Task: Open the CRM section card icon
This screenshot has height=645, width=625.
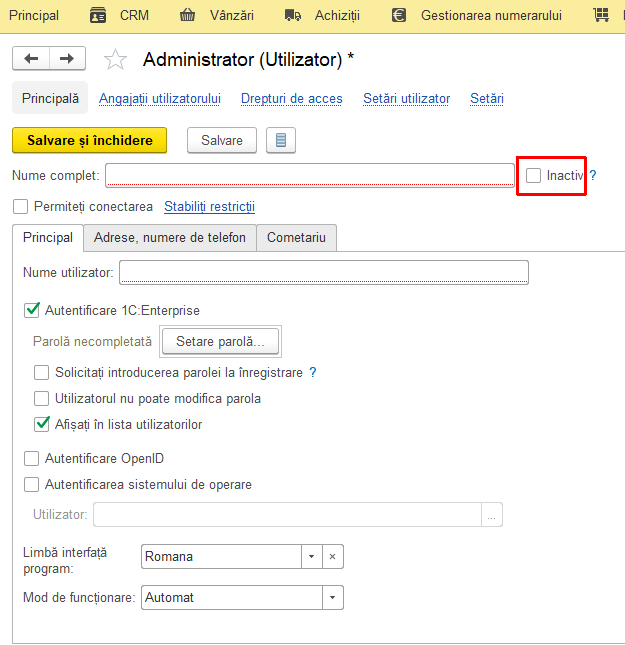Action: 98,16
